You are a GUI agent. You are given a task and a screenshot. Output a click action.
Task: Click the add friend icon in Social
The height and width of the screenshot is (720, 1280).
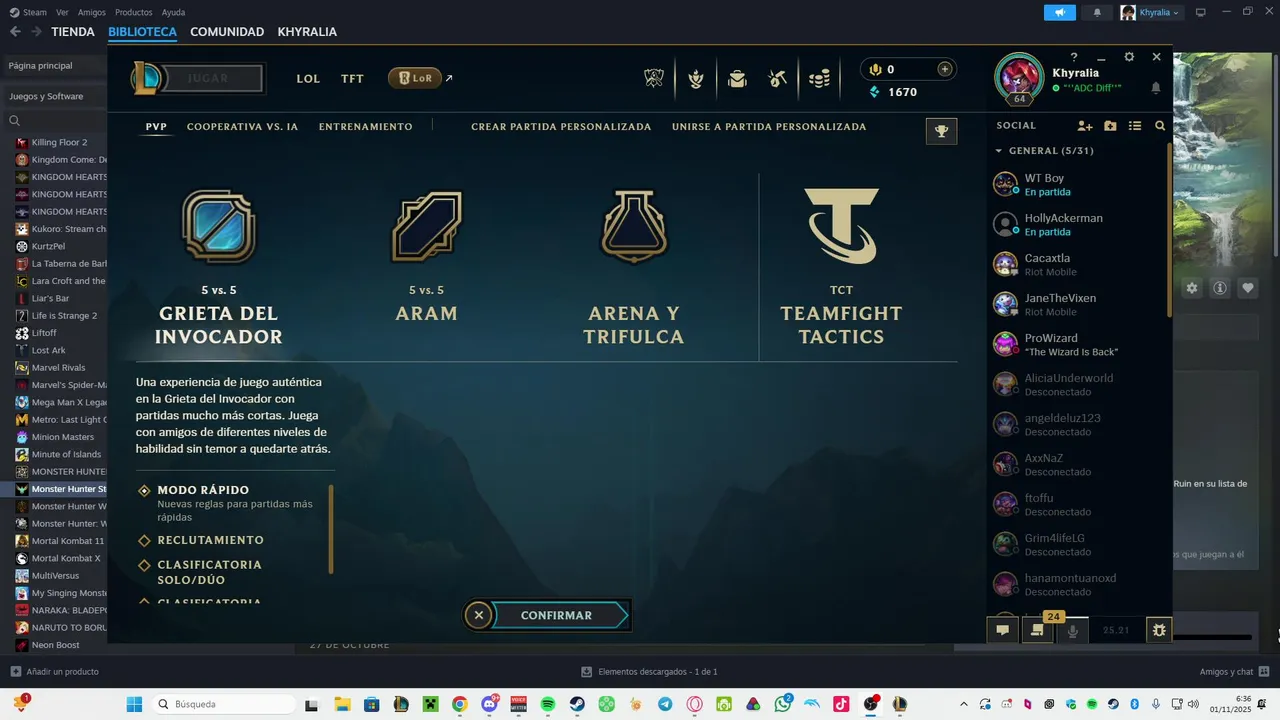tap(1085, 126)
